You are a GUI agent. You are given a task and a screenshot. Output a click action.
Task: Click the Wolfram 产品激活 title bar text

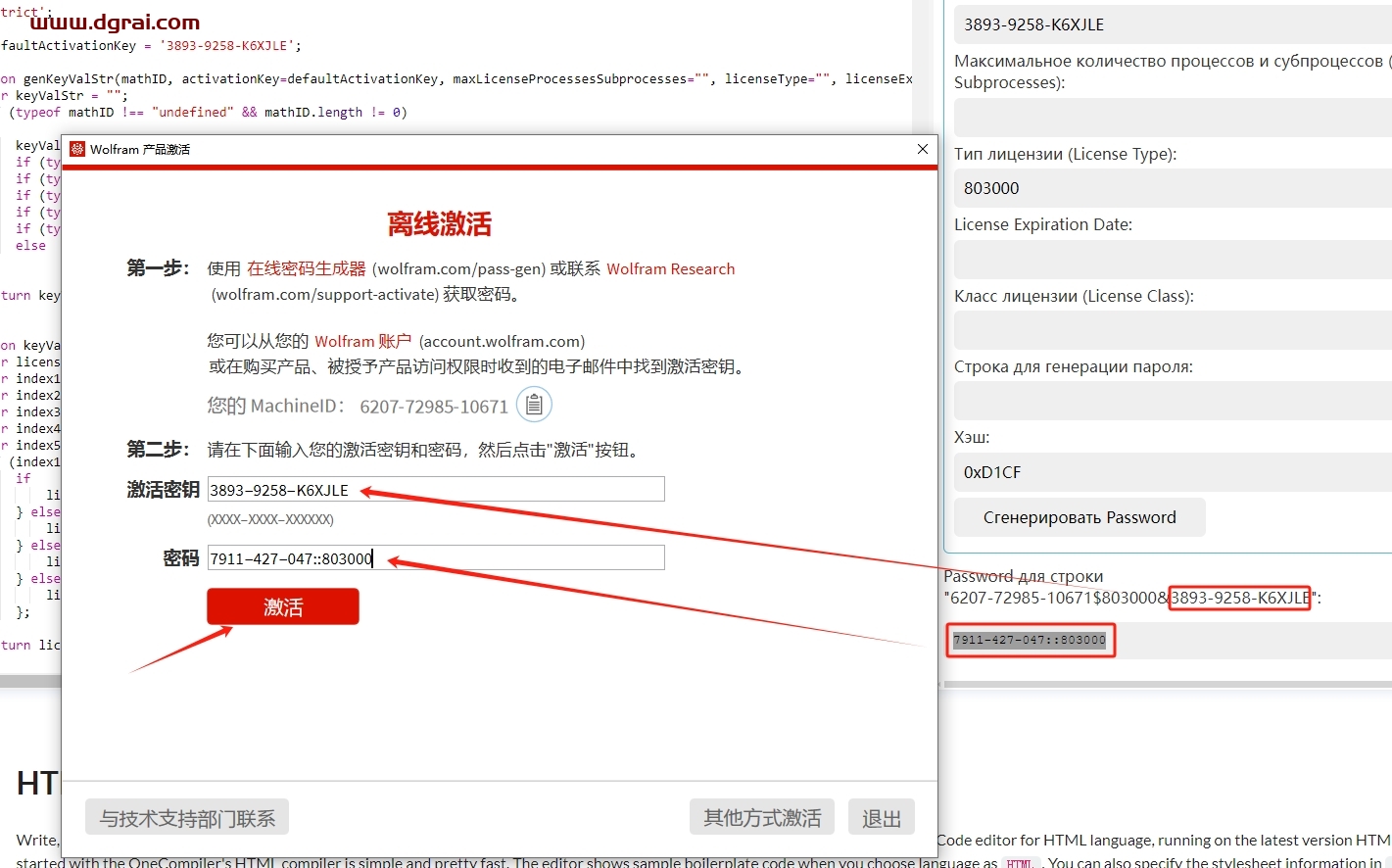pyautogui.click(x=140, y=149)
